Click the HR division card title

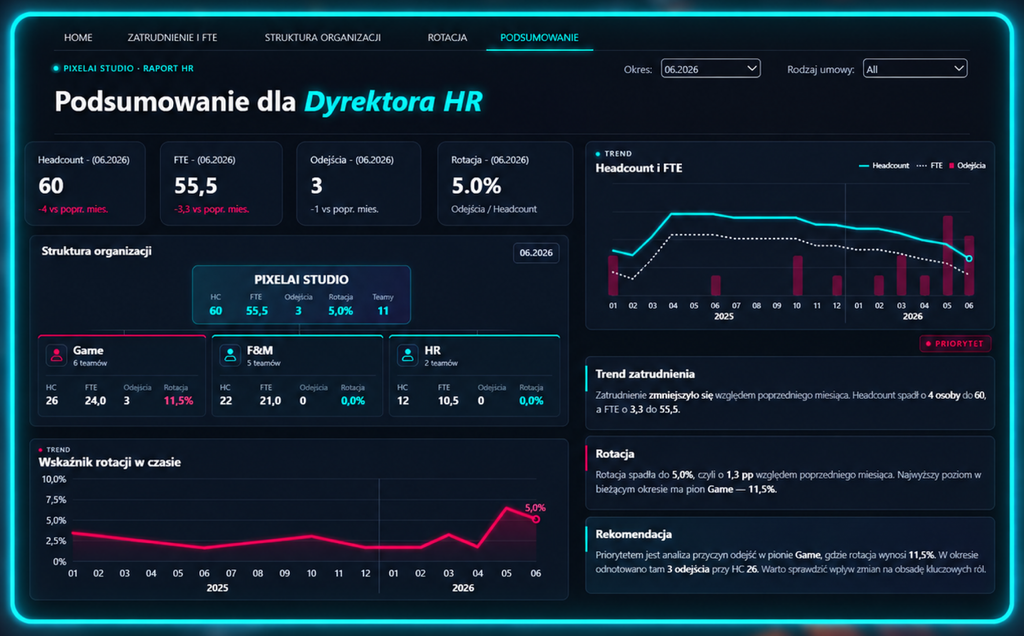(432, 351)
